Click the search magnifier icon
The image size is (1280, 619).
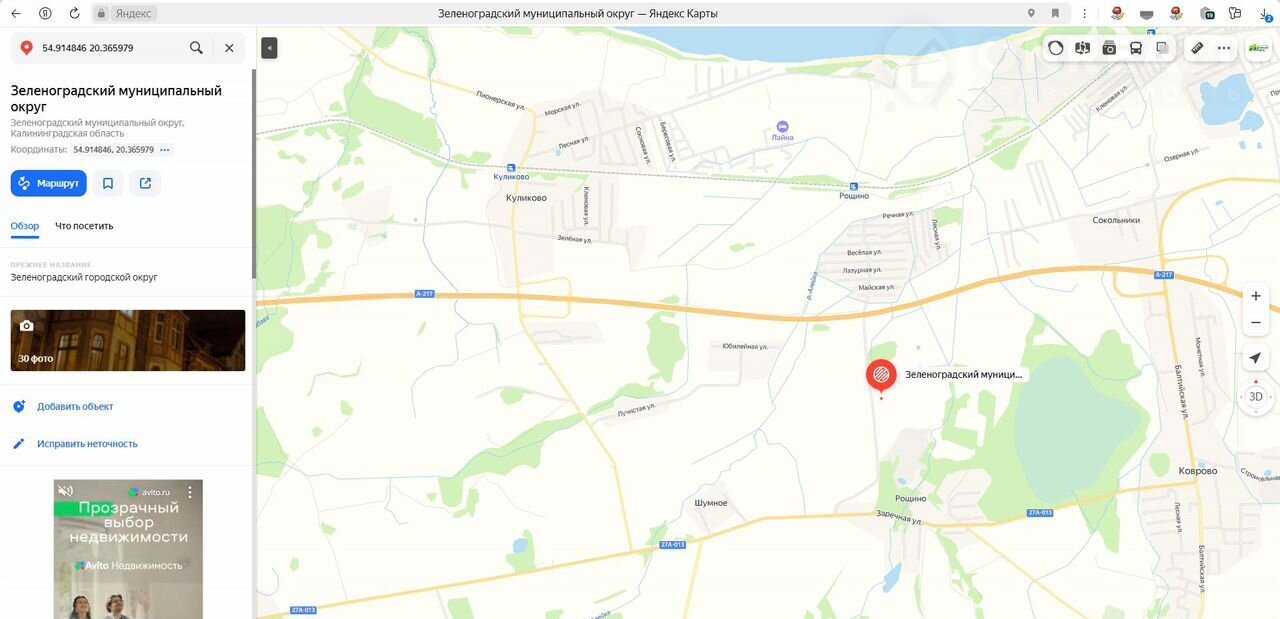pos(196,48)
